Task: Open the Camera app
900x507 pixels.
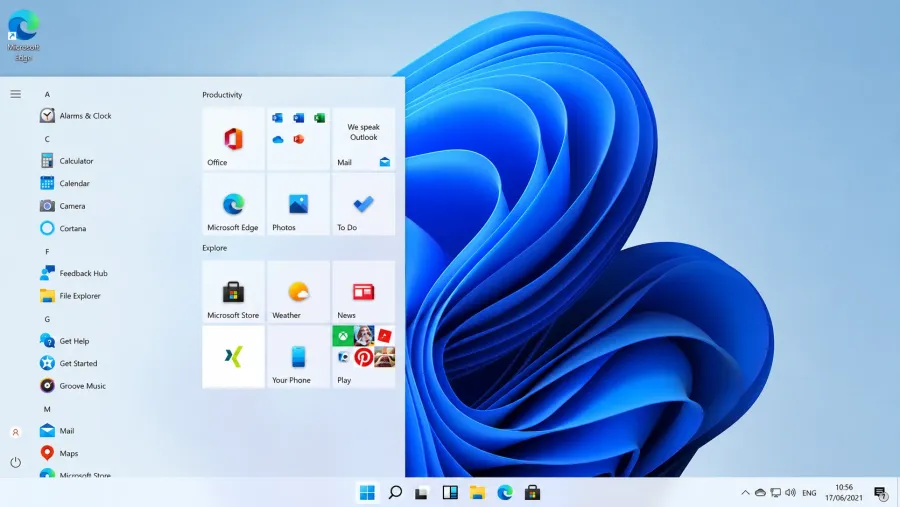Action: pos(63,206)
